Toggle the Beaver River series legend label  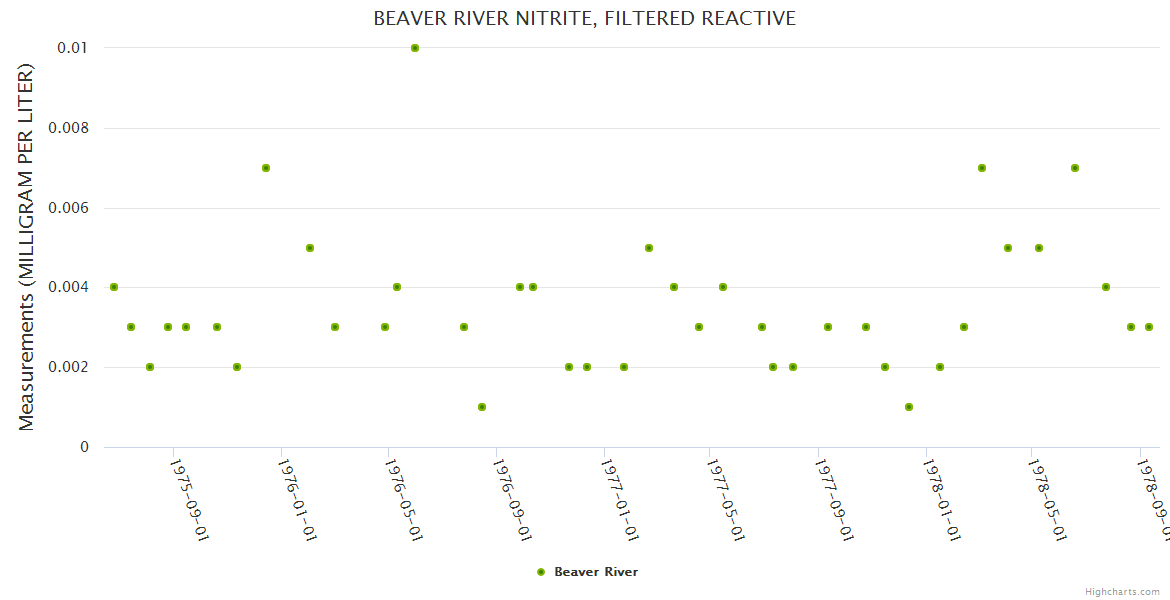coord(595,572)
